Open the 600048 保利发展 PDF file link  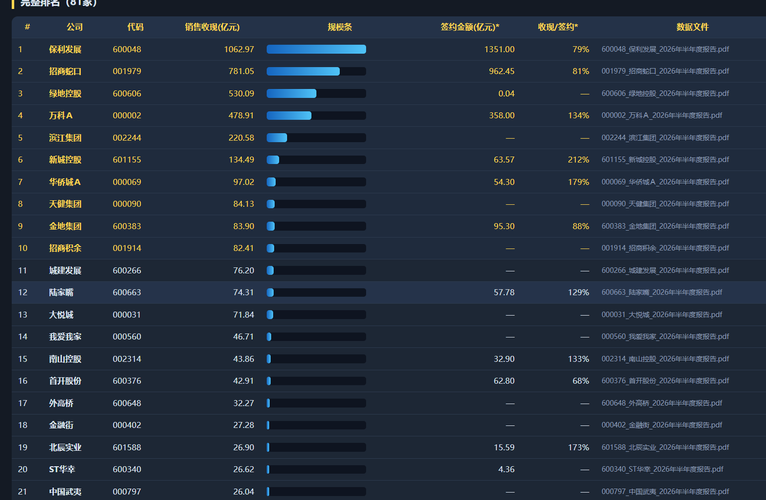pos(665,49)
